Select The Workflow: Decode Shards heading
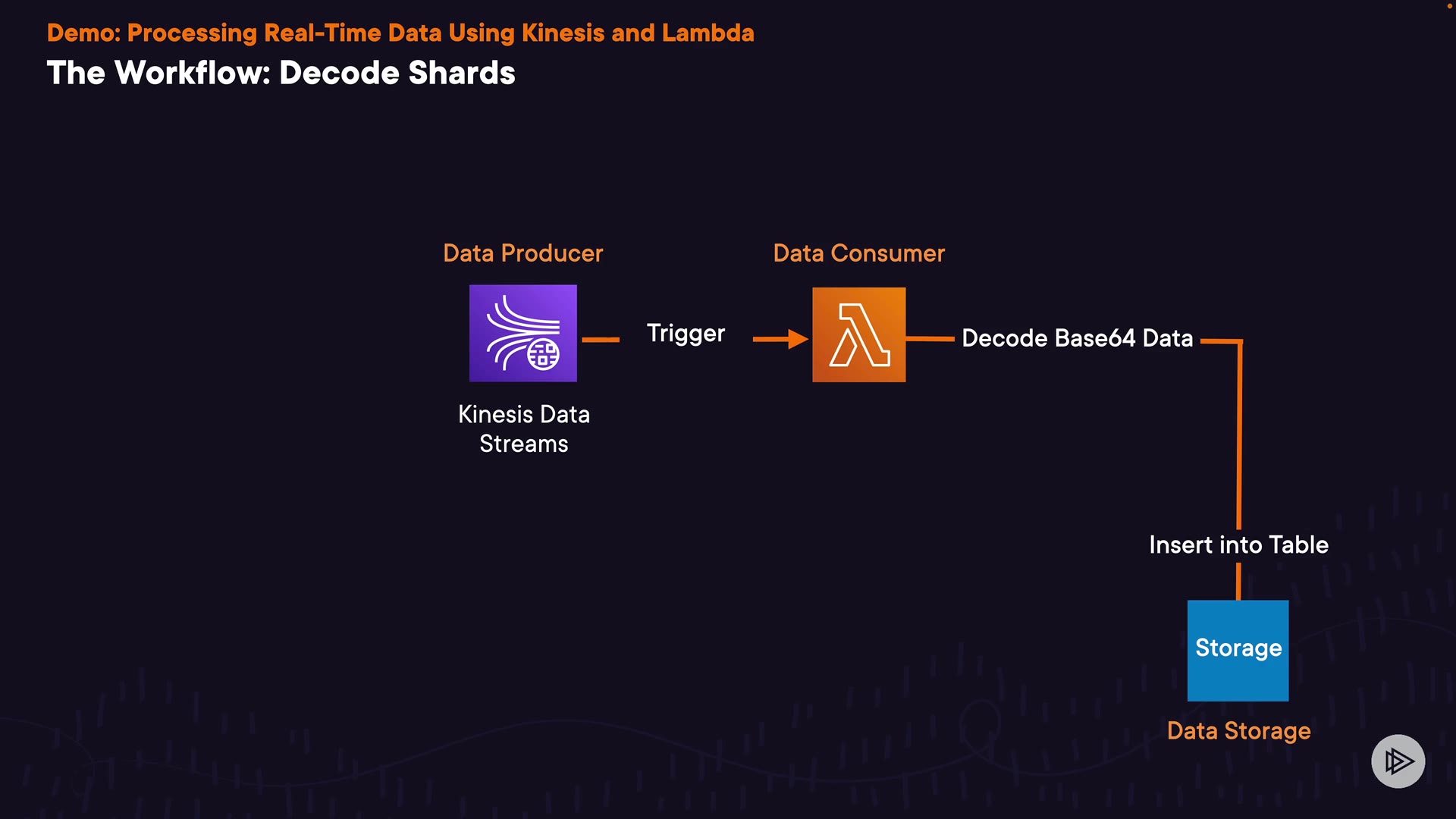This screenshot has width=1456, height=819. click(x=281, y=73)
